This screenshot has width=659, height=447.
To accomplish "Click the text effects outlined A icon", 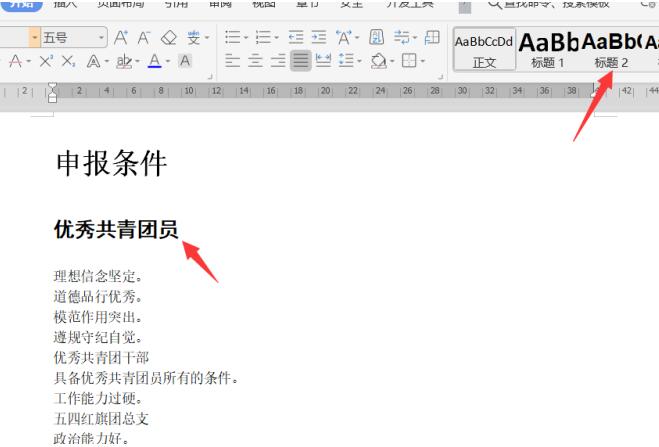I will [x=93, y=61].
